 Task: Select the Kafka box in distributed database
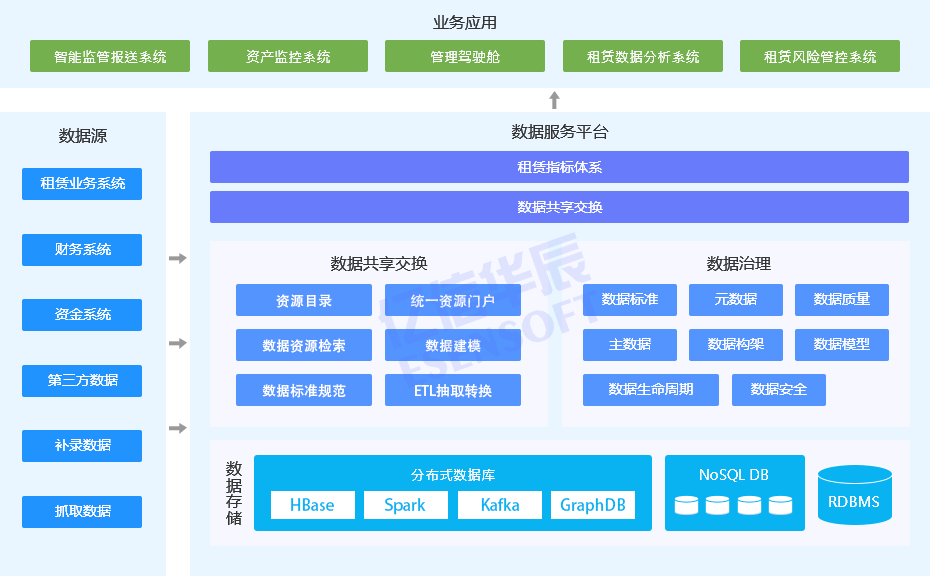[x=500, y=505]
